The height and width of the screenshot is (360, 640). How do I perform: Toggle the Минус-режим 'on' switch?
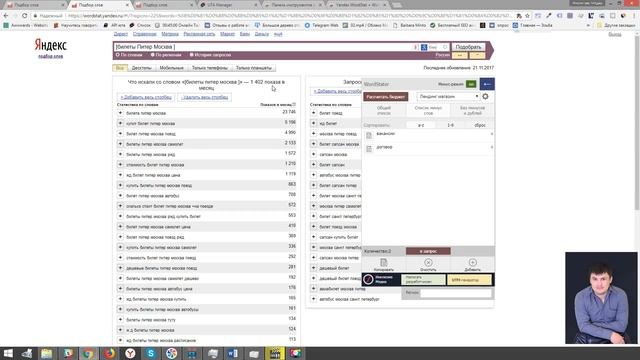point(471,84)
